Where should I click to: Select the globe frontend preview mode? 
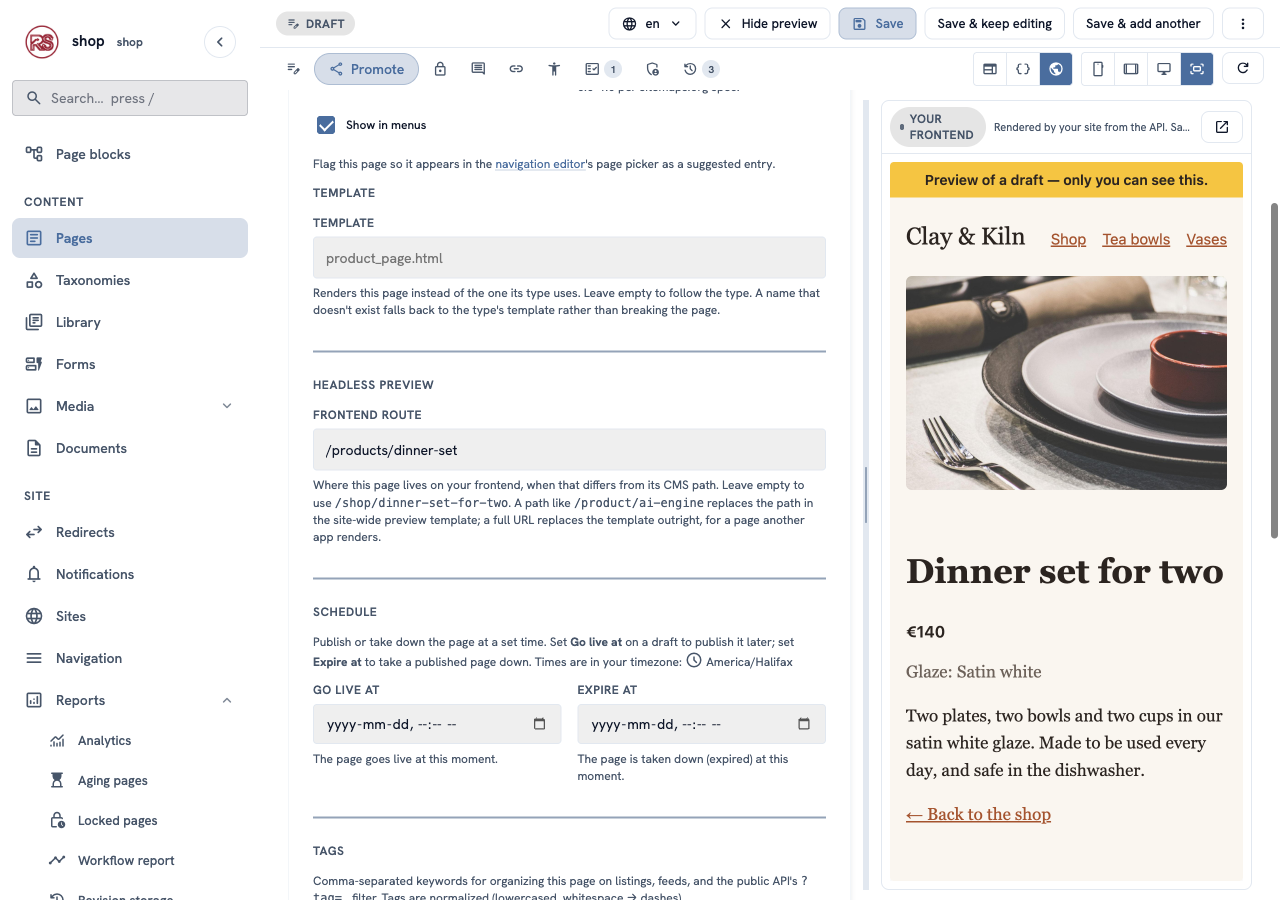(x=1056, y=69)
